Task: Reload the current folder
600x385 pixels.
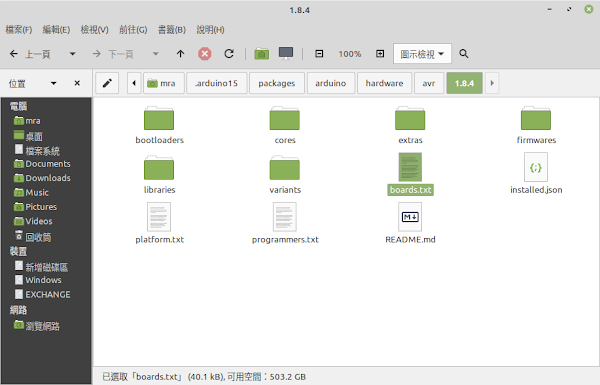Action: [229, 54]
